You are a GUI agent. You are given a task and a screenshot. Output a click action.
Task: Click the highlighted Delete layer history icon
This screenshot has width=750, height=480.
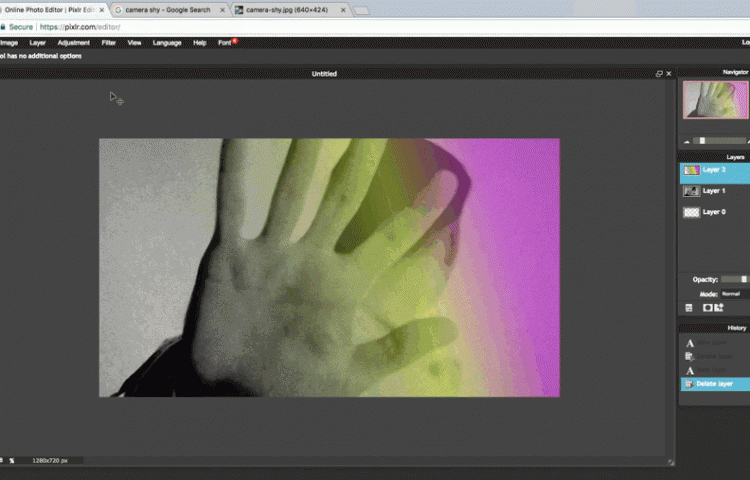pyautogui.click(x=689, y=384)
